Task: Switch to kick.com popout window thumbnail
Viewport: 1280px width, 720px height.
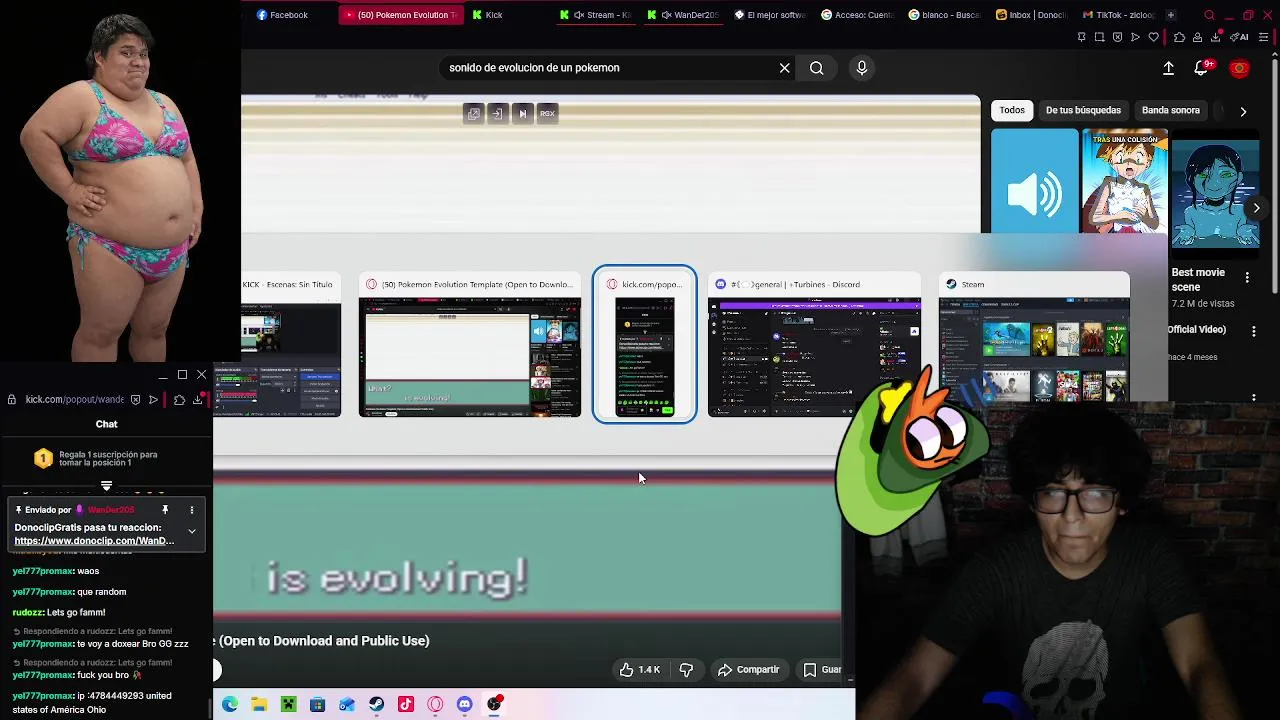Action: (x=645, y=345)
